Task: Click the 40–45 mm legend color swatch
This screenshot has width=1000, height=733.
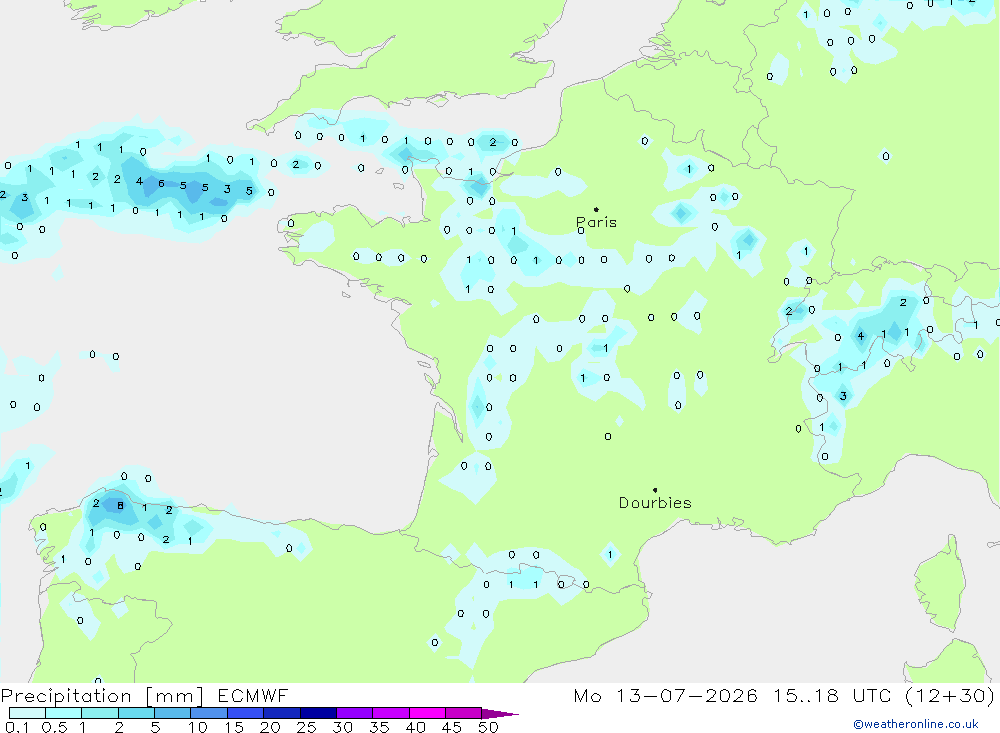Action: point(427,713)
